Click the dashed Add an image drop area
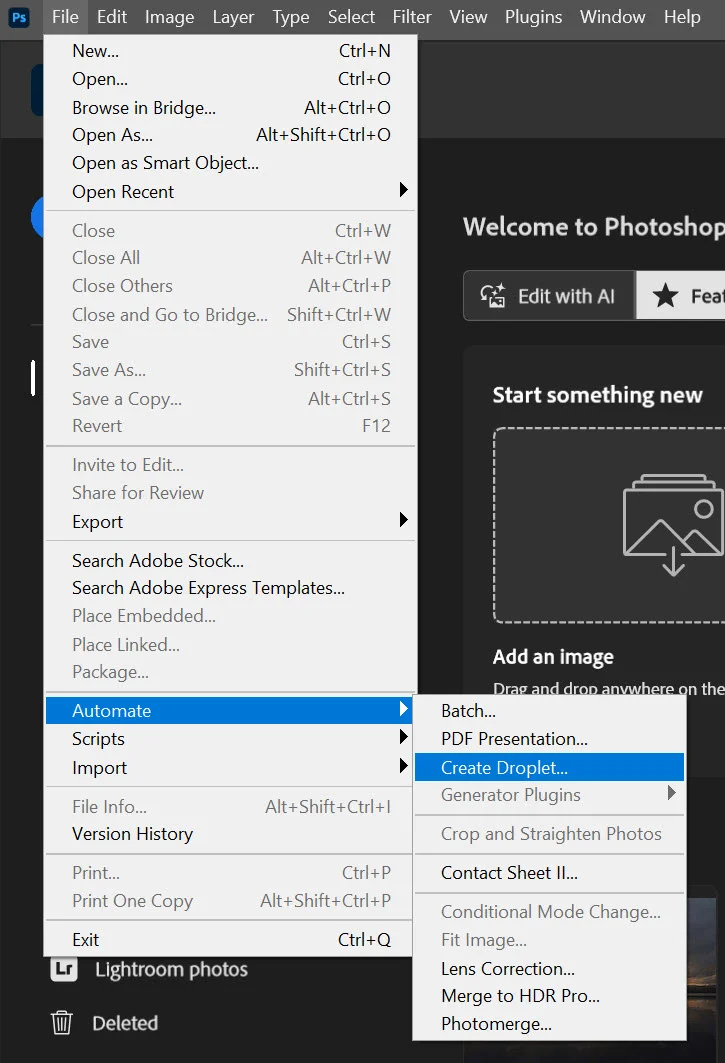 609,525
